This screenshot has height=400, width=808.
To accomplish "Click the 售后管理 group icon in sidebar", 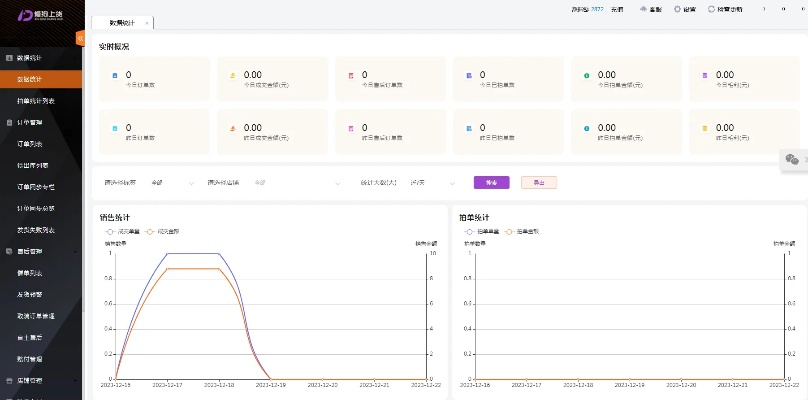I will (9, 252).
